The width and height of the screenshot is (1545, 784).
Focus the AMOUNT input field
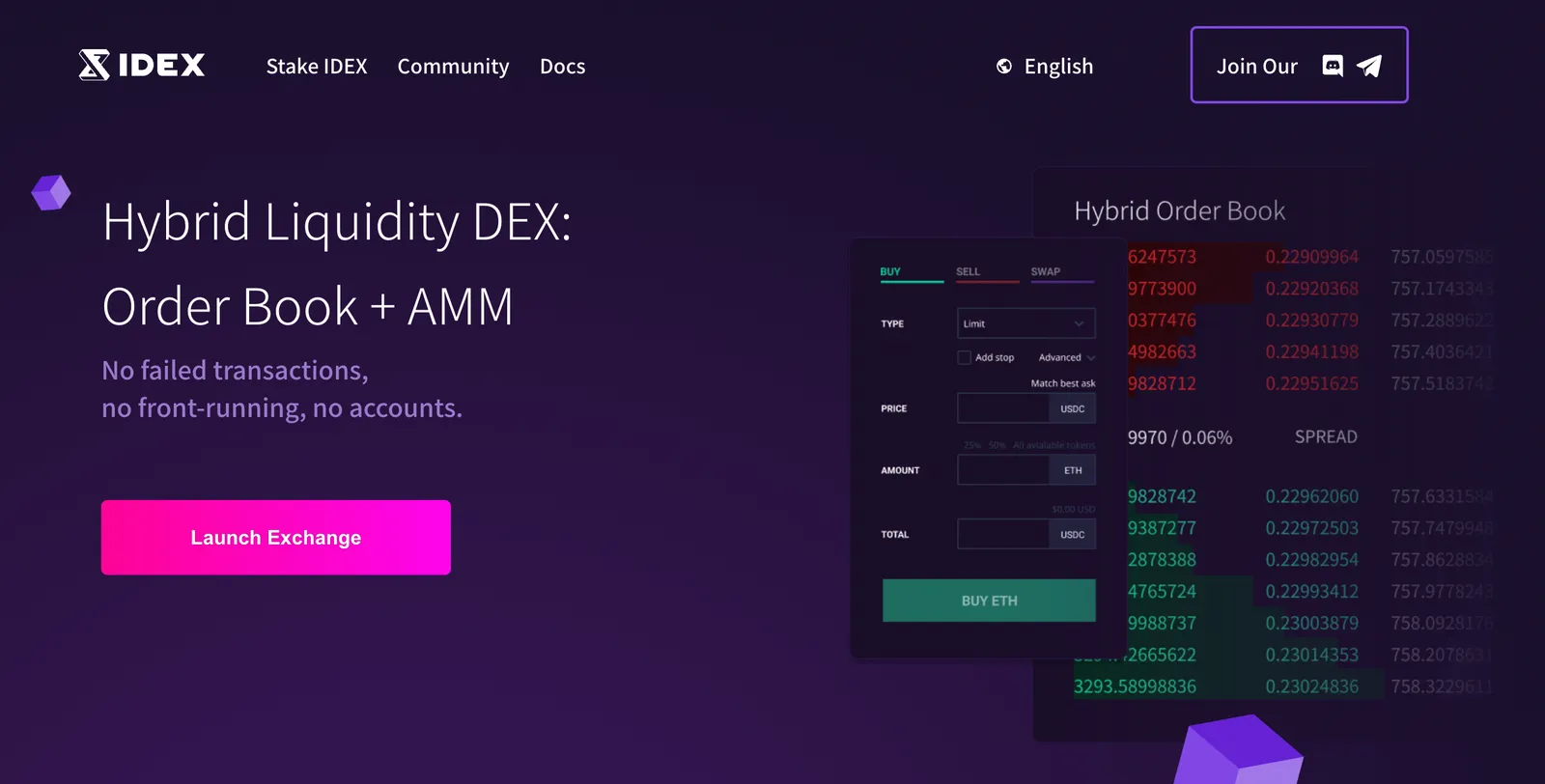tap(1002, 470)
